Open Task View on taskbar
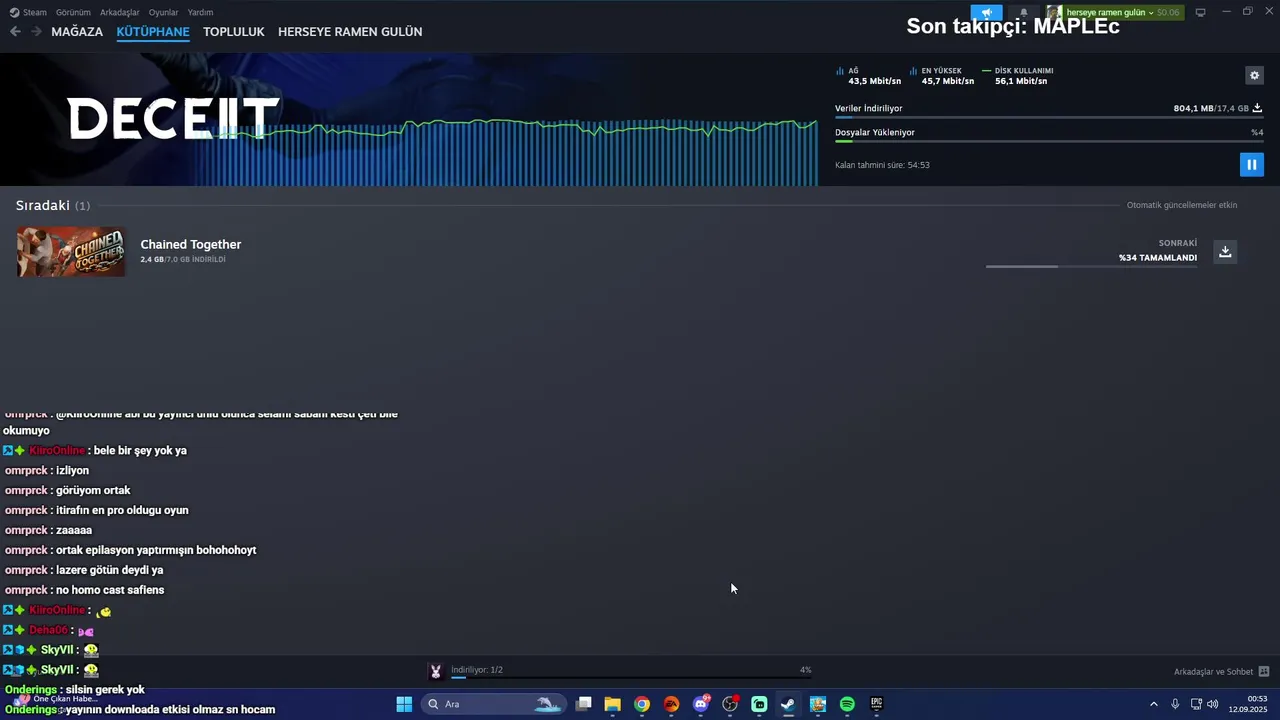The width and height of the screenshot is (1280, 720). (583, 704)
